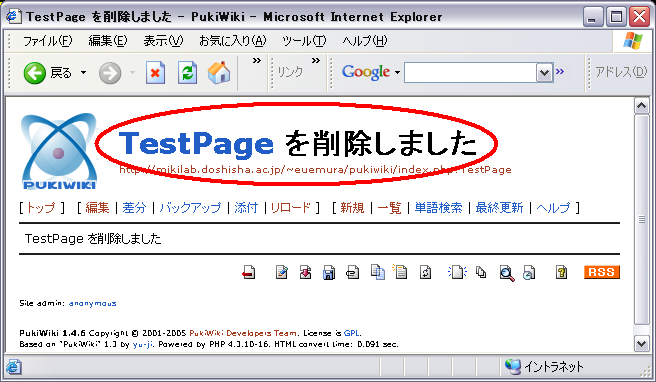656x382 pixels.
Task: Click the orange RSS badge
Action: pyautogui.click(x=602, y=272)
